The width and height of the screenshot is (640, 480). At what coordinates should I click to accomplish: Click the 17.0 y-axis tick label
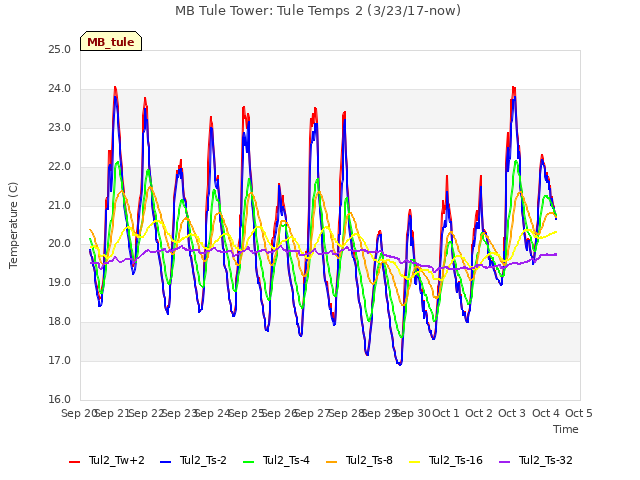pyautogui.click(x=60, y=360)
